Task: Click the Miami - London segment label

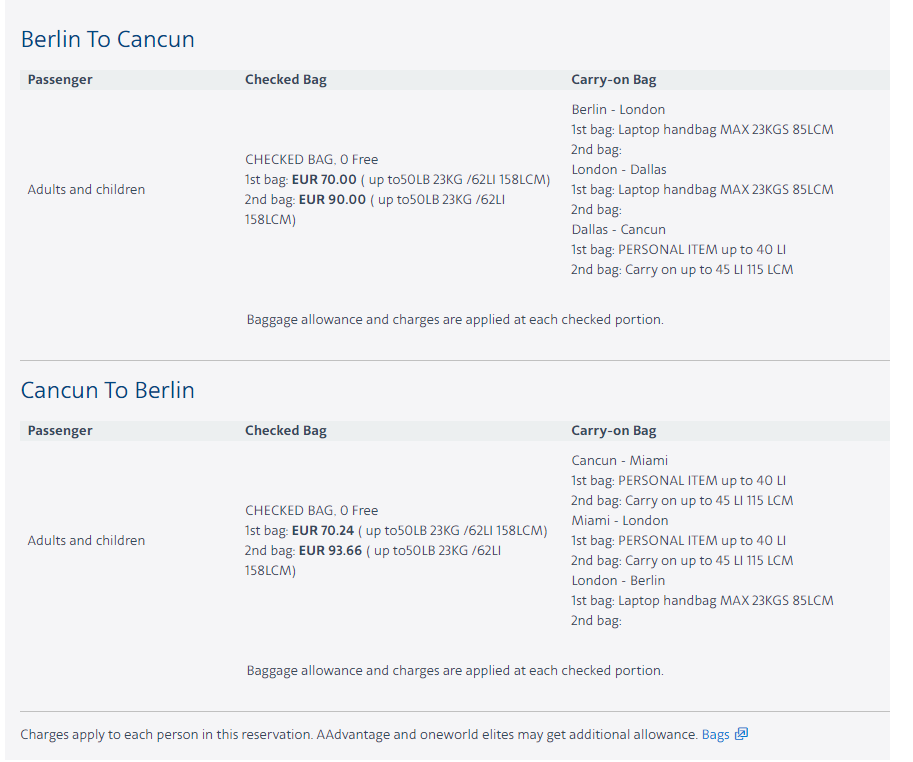Action: 620,520
